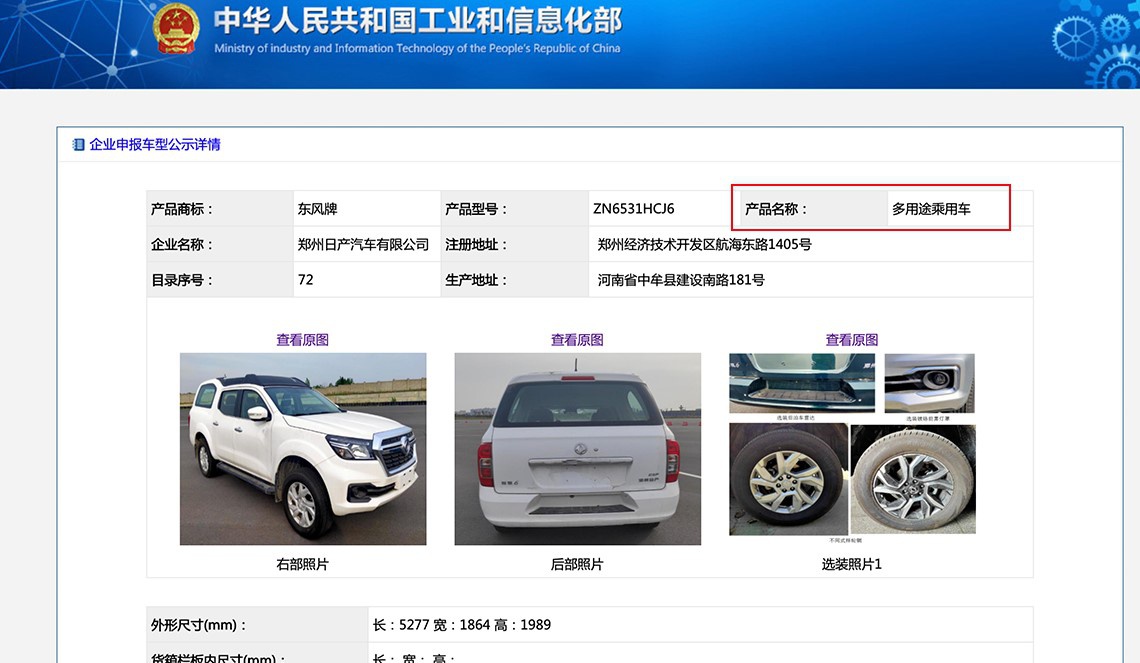Click the document icon beside 企业申报车型公示详情

(79, 145)
